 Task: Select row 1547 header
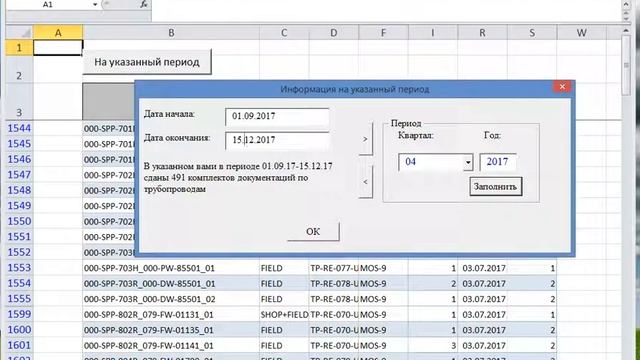click(19, 175)
